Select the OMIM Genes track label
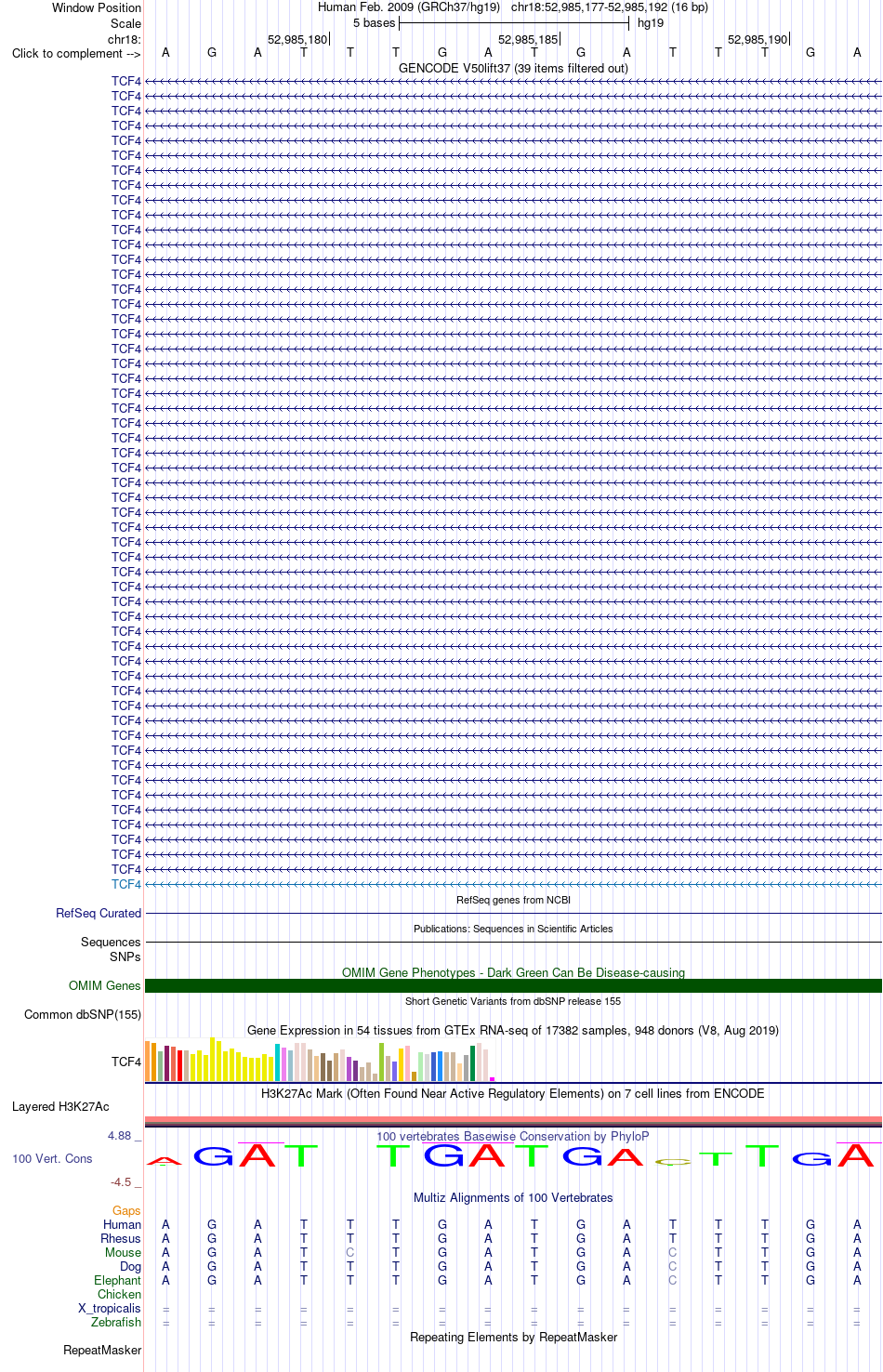The width and height of the screenshot is (883, 1372). point(105,985)
